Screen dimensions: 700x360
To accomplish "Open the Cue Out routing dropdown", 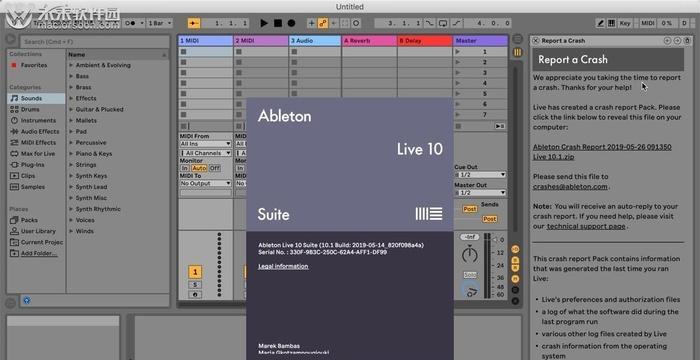I will [480, 175].
